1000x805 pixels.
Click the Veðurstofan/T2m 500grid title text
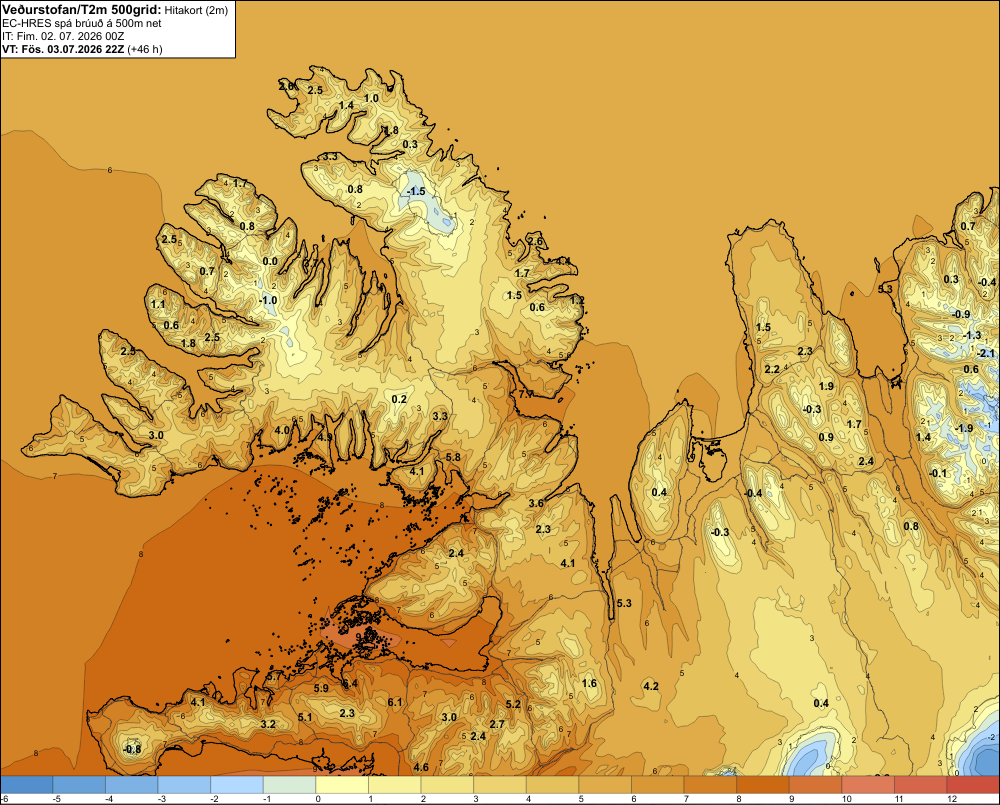(x=82, y=9)
